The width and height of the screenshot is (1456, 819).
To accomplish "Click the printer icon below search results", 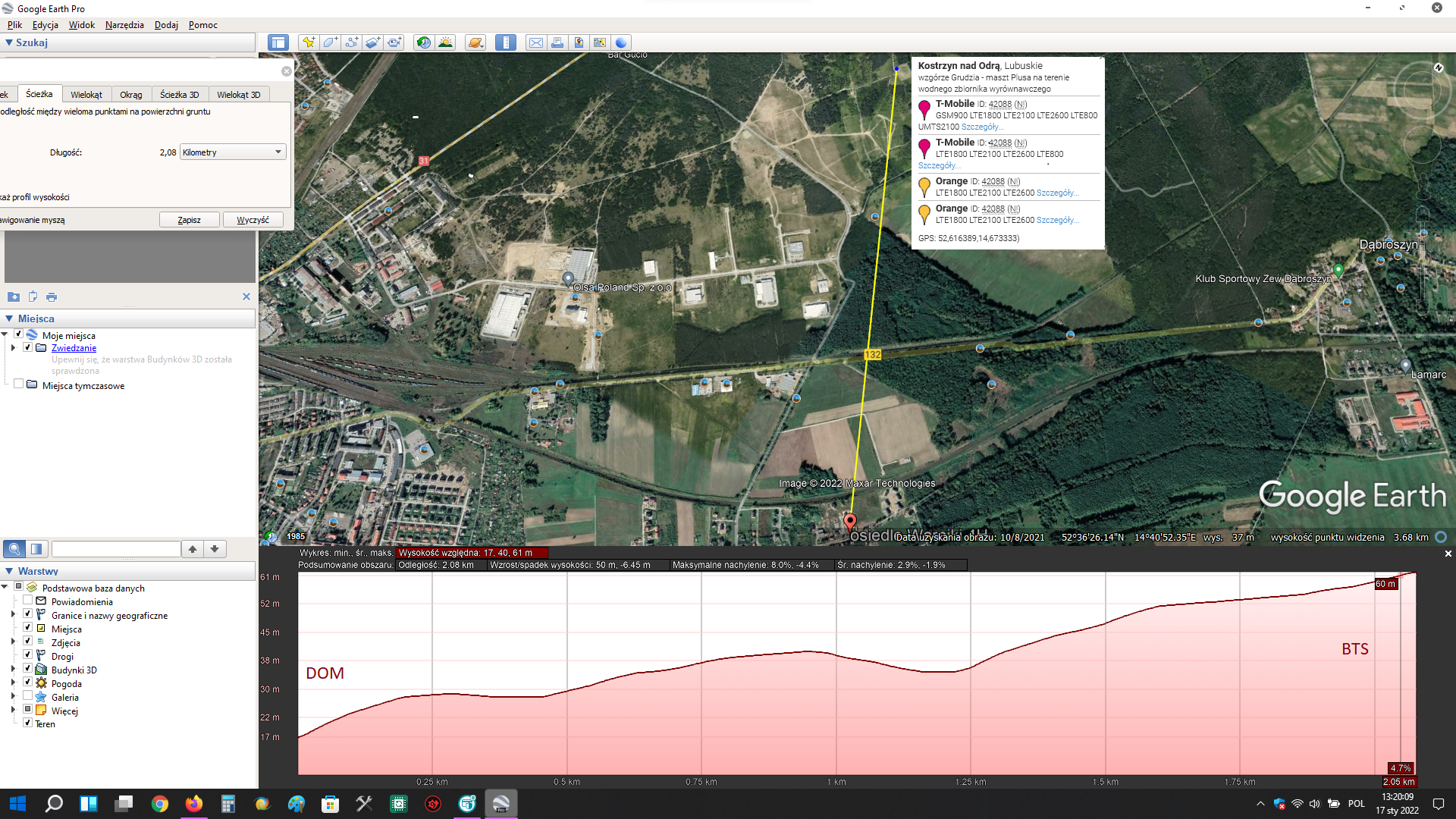I will (52, 297).
